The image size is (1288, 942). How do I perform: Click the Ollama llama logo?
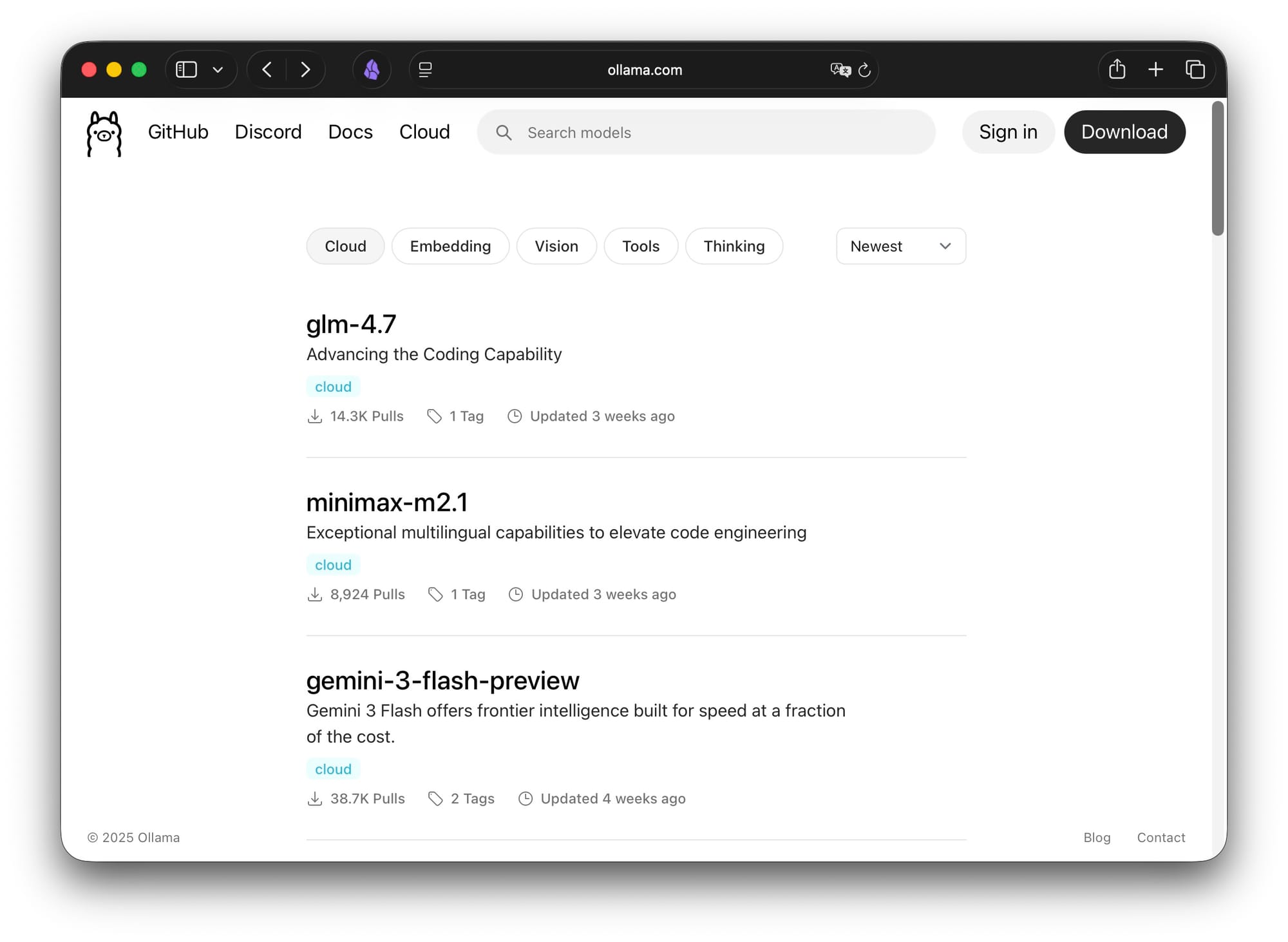tap(104, 133)
